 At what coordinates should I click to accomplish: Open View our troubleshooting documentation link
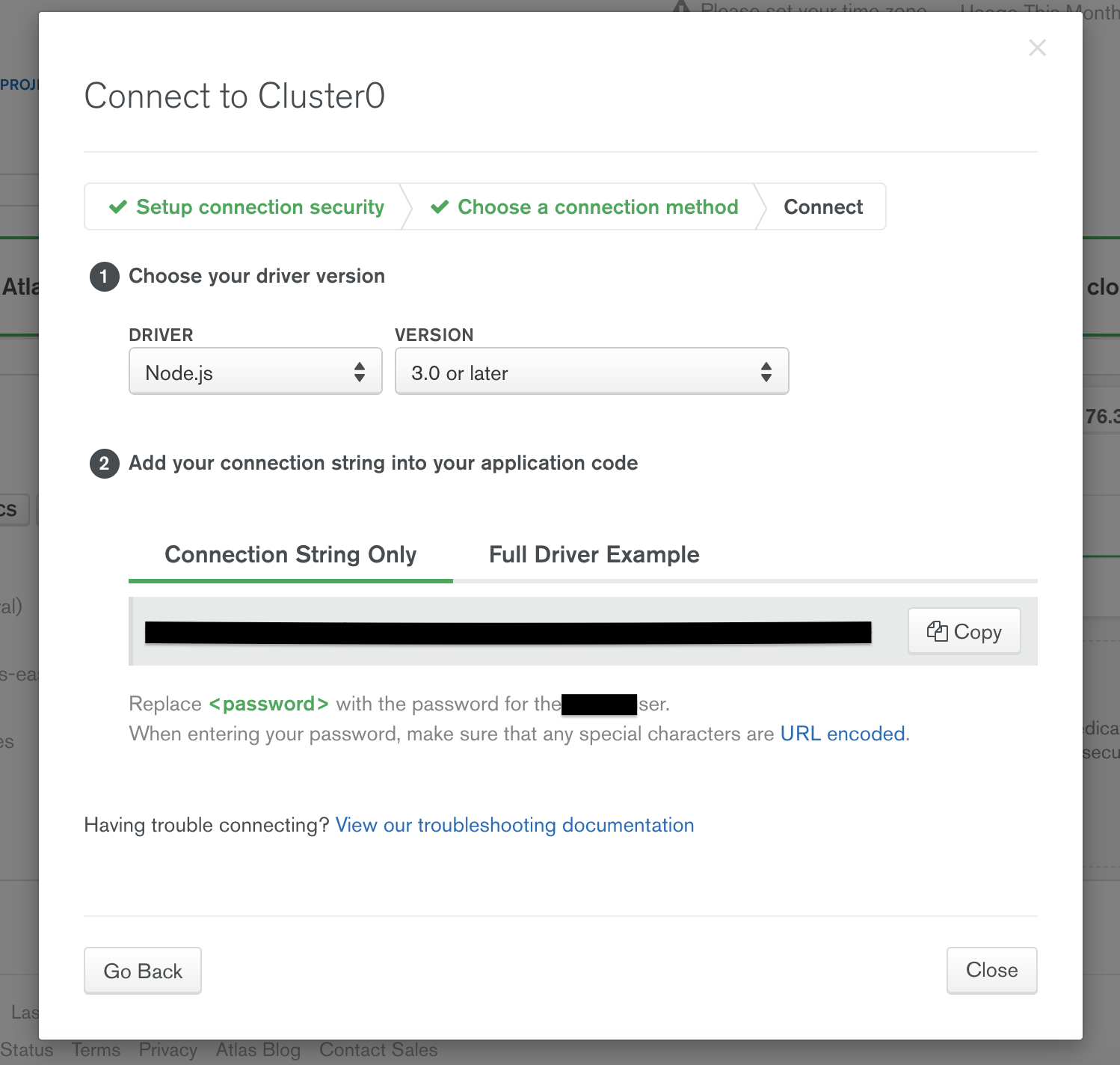514,825
